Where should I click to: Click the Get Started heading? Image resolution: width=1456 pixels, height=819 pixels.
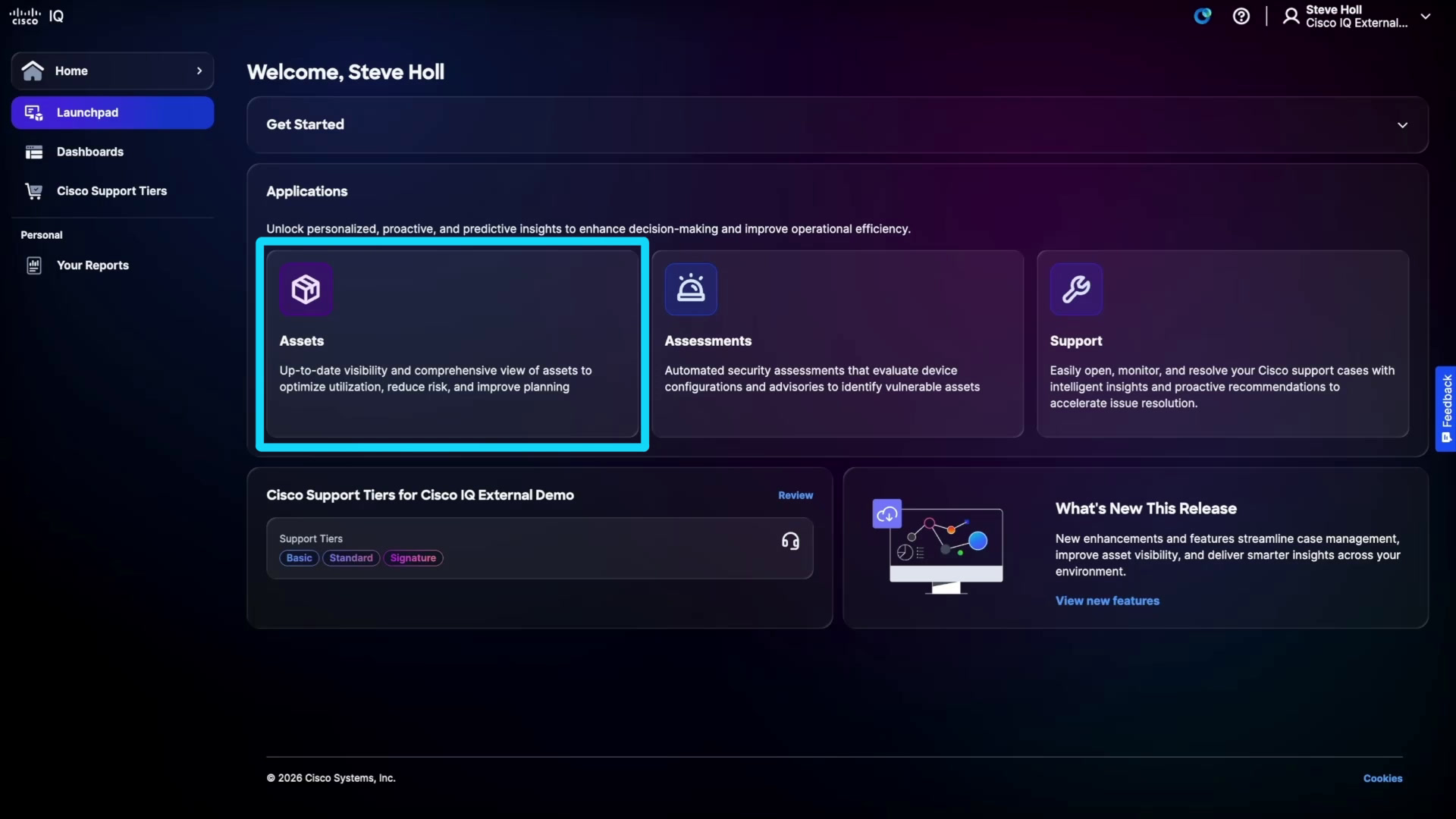(x=305, y=124)
